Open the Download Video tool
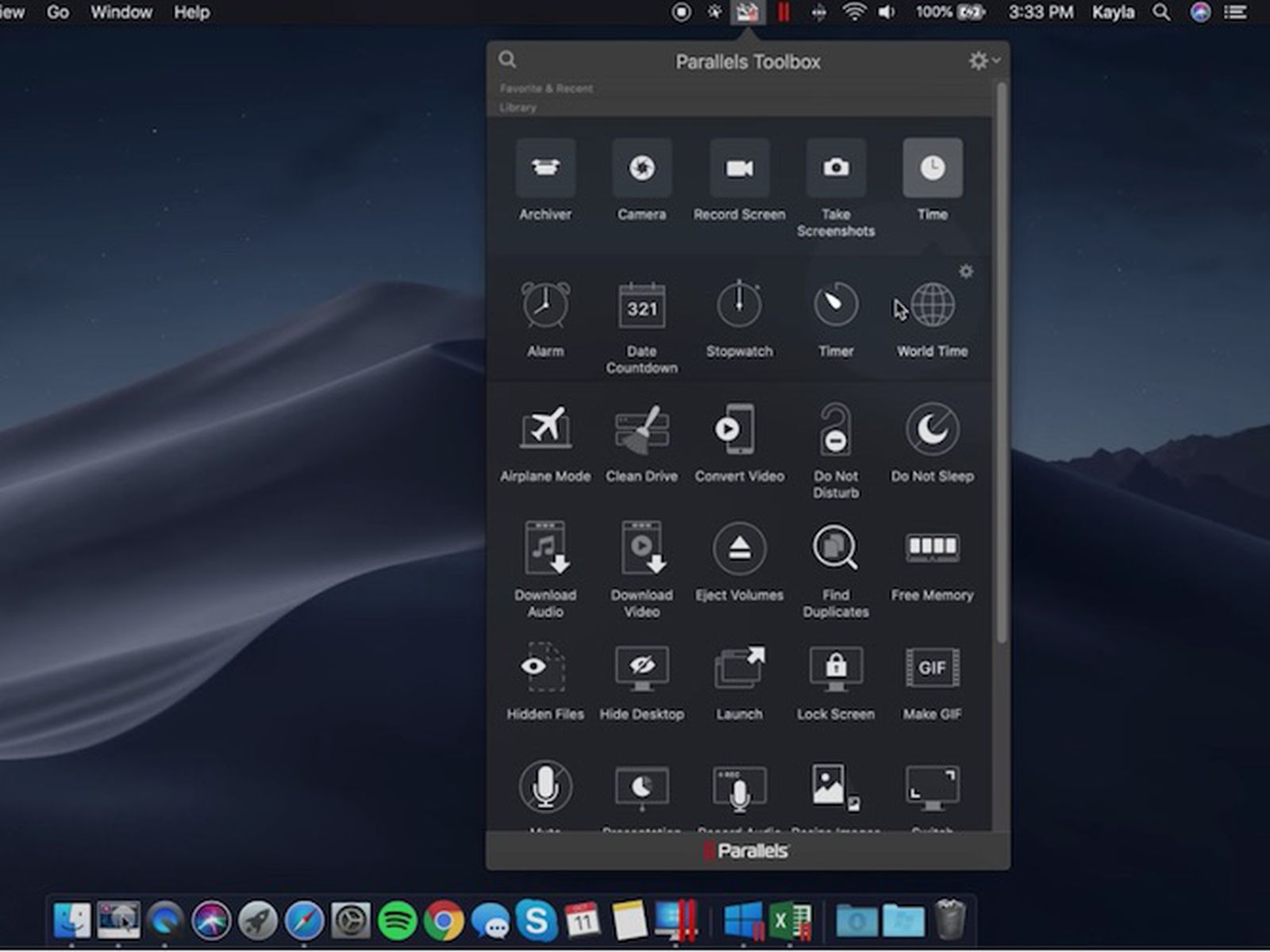1270x952 pixels. pos(642,547)
